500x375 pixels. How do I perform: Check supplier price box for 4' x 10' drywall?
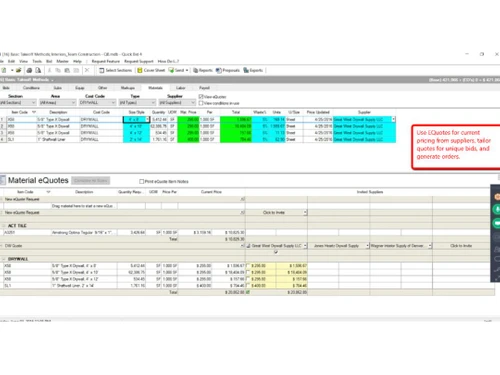(248, 272)
